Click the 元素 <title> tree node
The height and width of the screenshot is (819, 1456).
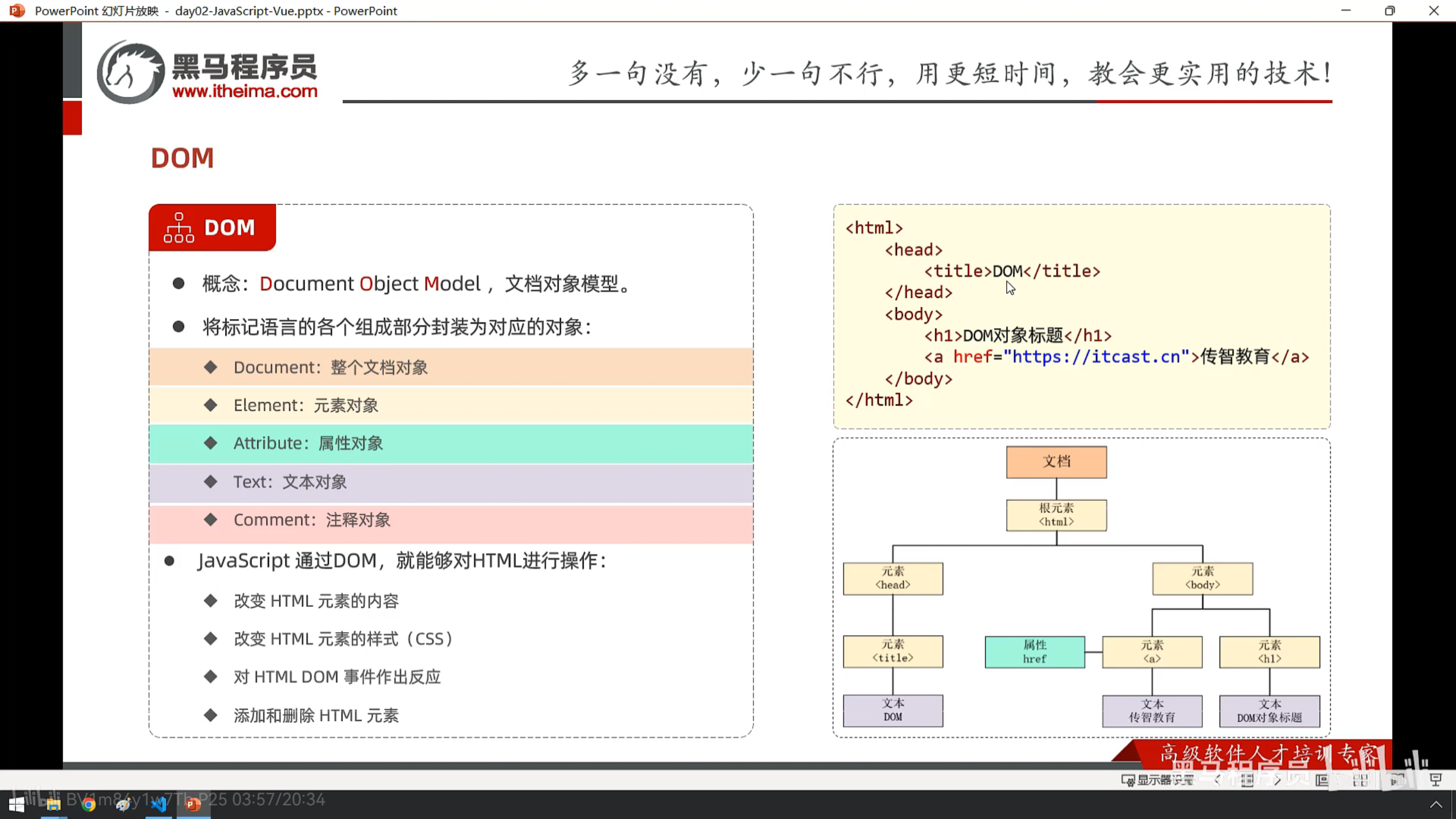[893, 651]
